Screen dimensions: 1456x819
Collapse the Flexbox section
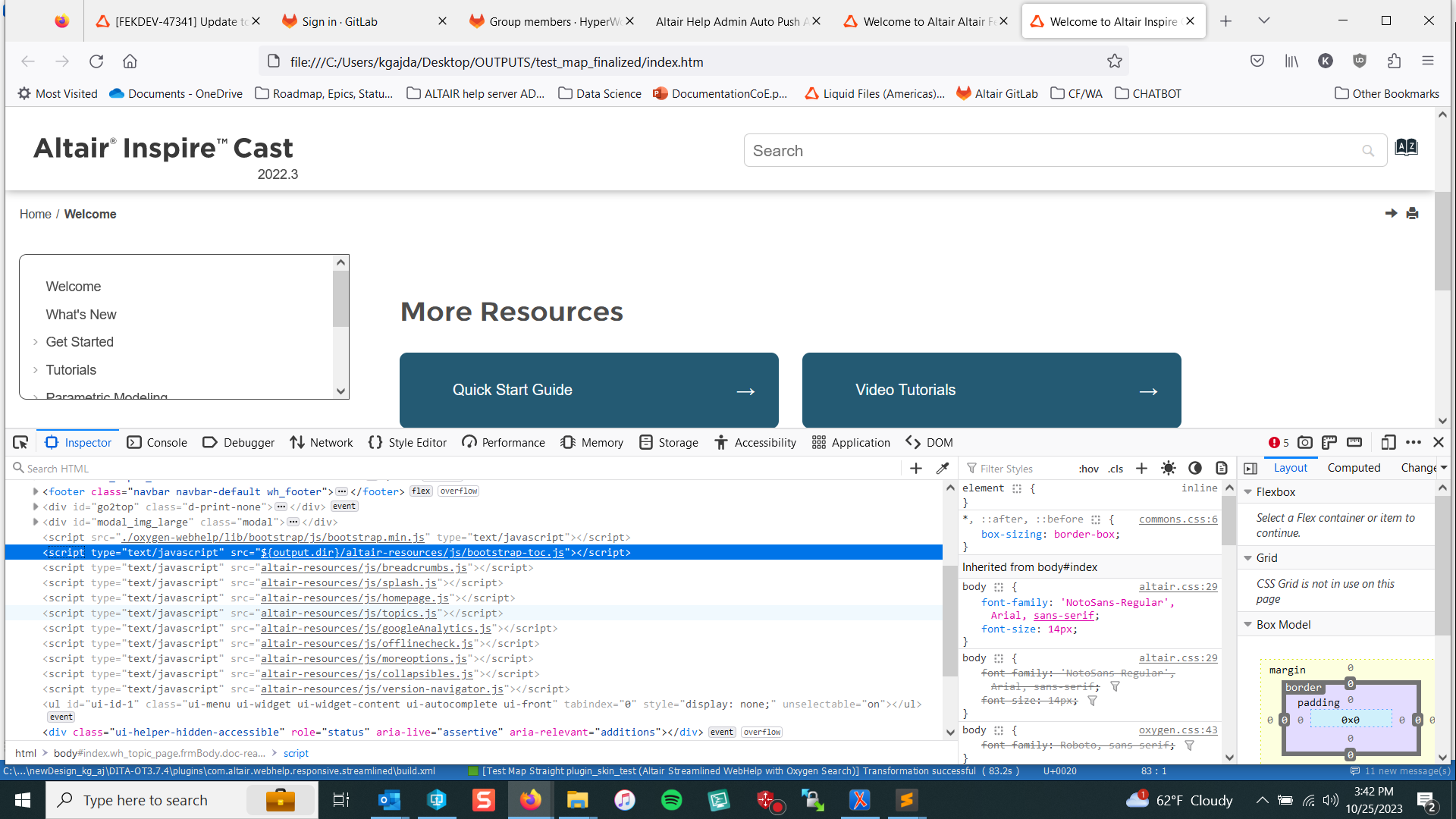pos(1247,492)
